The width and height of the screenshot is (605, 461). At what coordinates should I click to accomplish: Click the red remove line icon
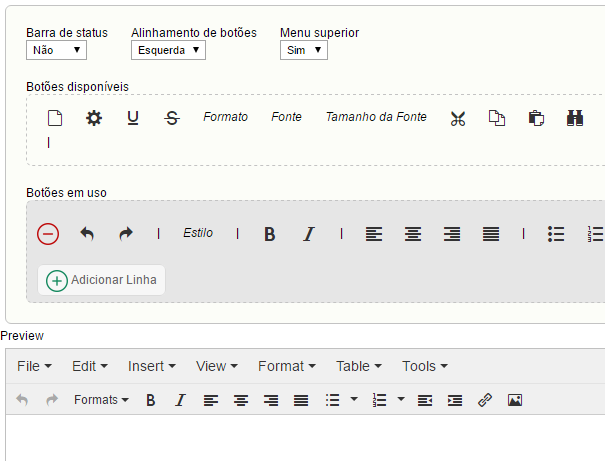point(48,234)
